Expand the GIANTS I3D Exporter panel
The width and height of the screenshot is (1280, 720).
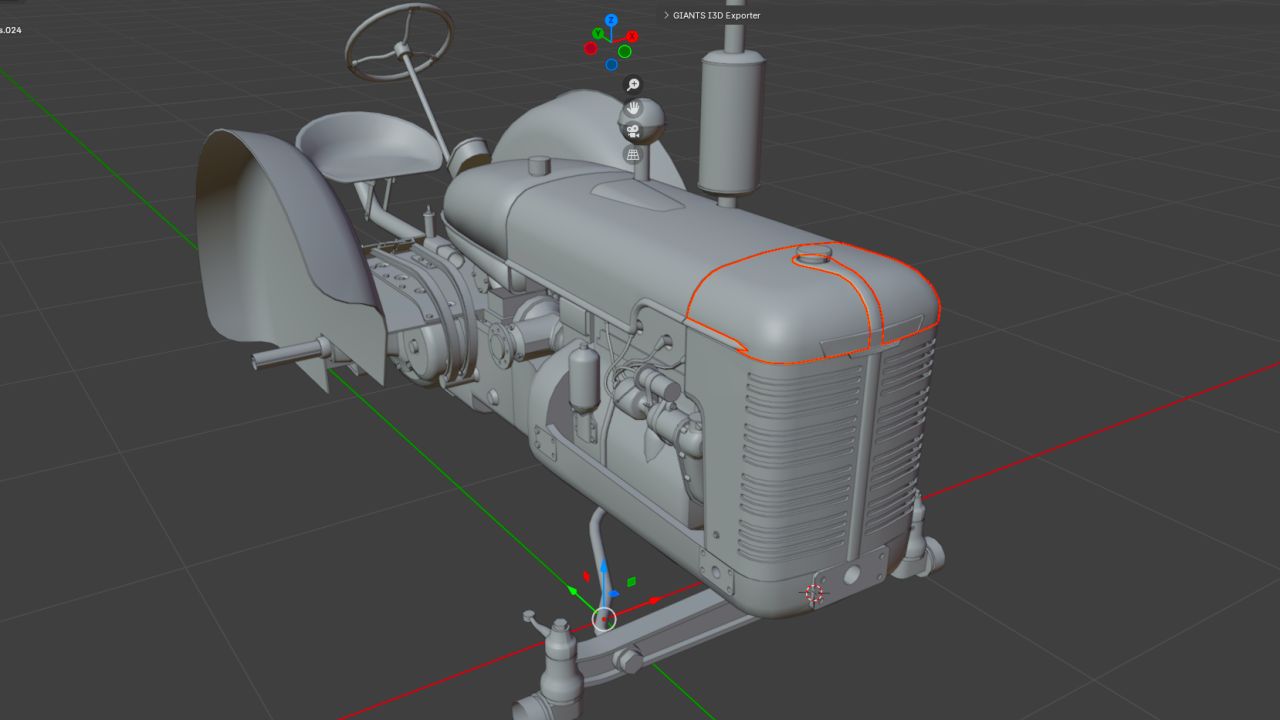667,15
